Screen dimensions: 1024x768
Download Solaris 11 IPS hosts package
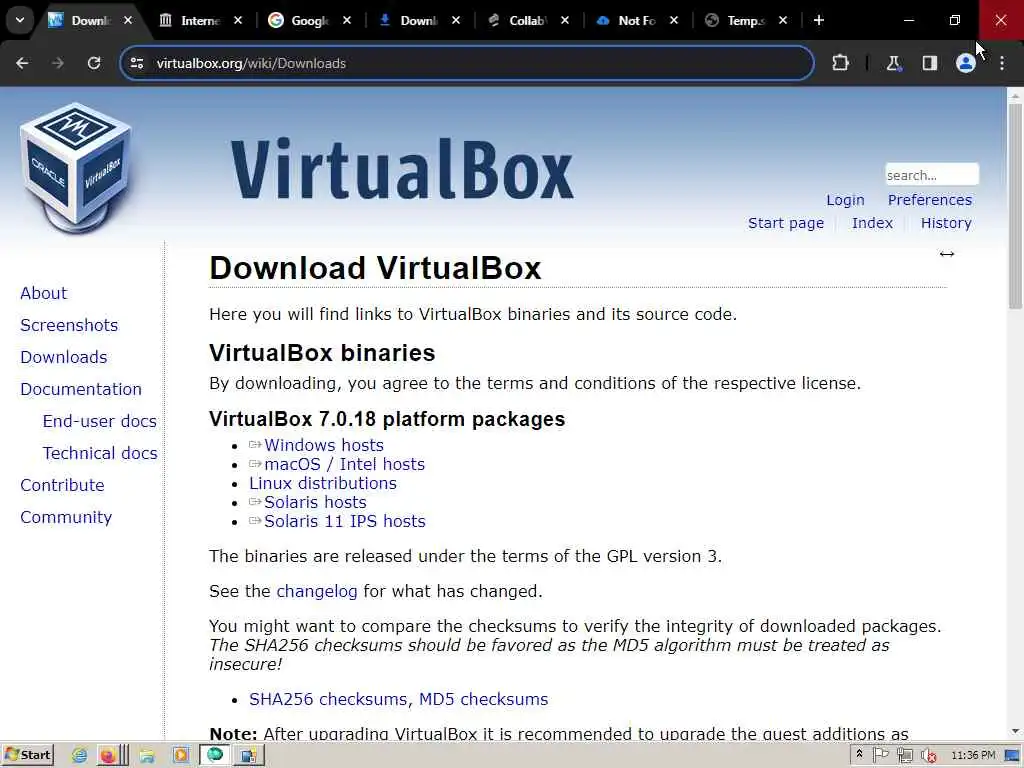coord(344,521)
